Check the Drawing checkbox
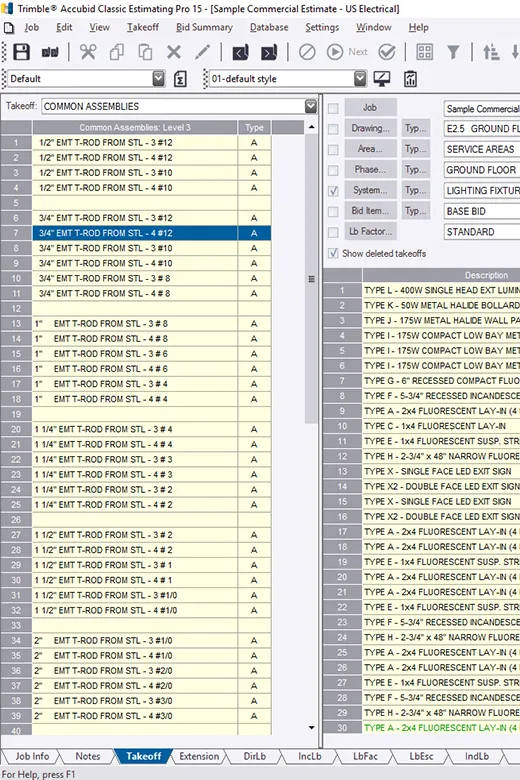 coord(333,129)
